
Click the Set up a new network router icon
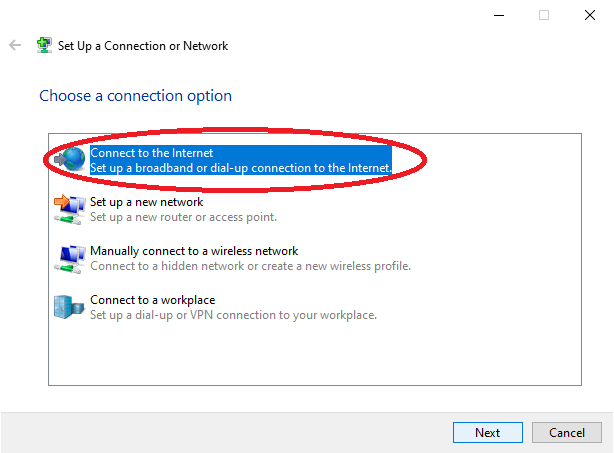coord(70,209)
